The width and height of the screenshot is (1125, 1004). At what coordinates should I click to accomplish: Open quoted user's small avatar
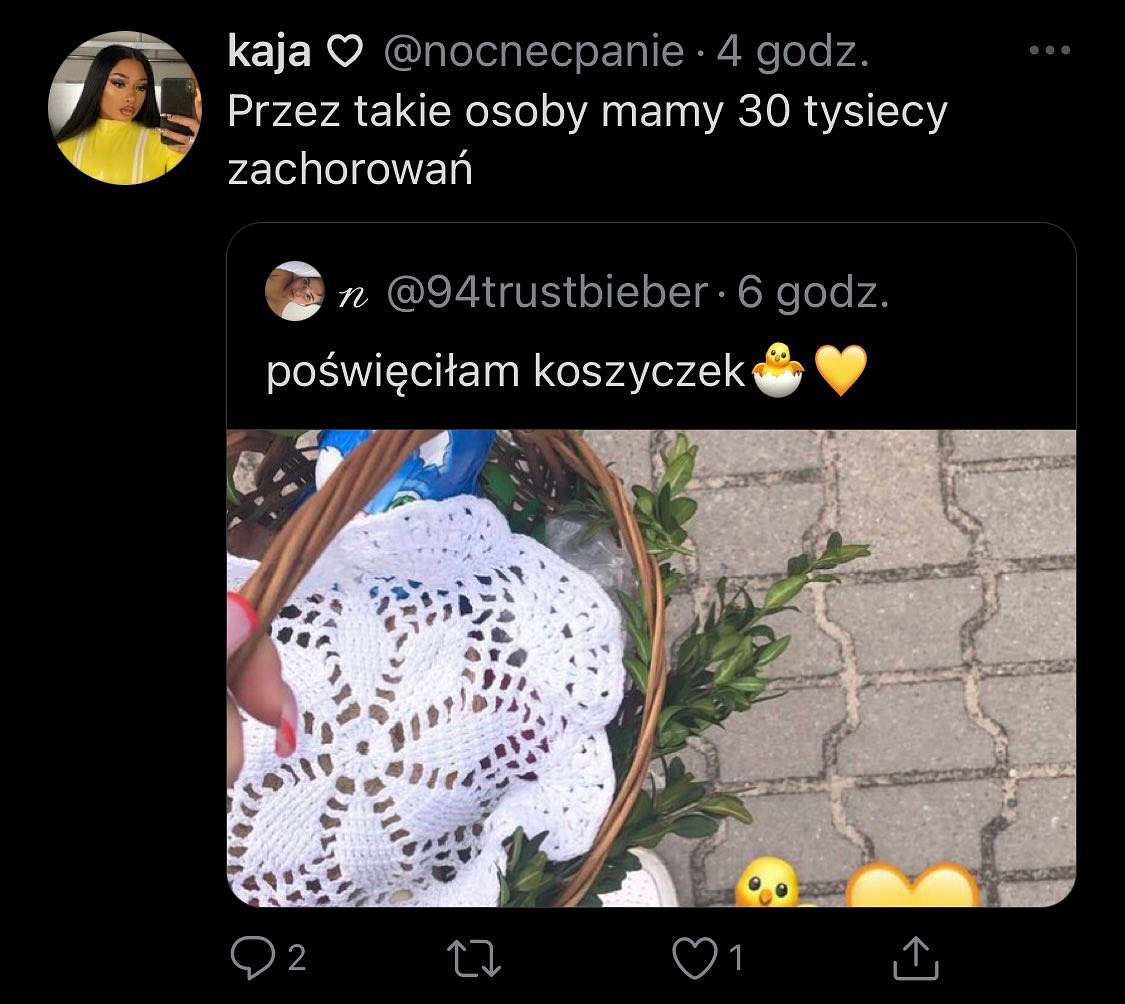pos(295,291)
